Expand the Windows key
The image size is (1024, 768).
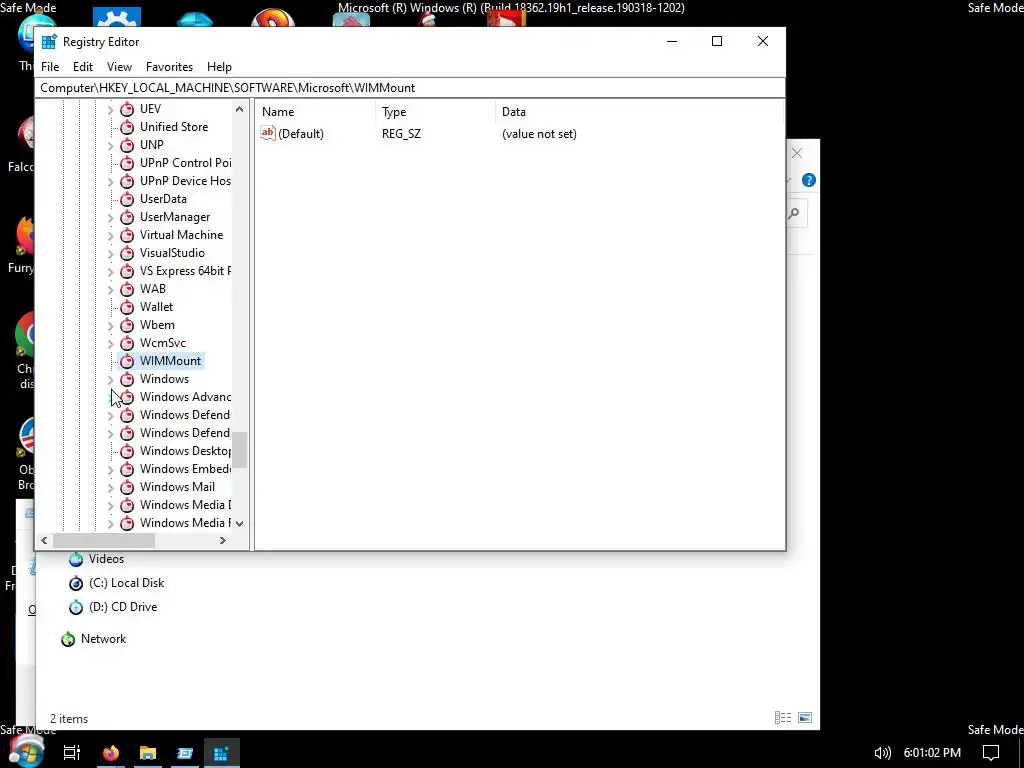coord(110,379)
